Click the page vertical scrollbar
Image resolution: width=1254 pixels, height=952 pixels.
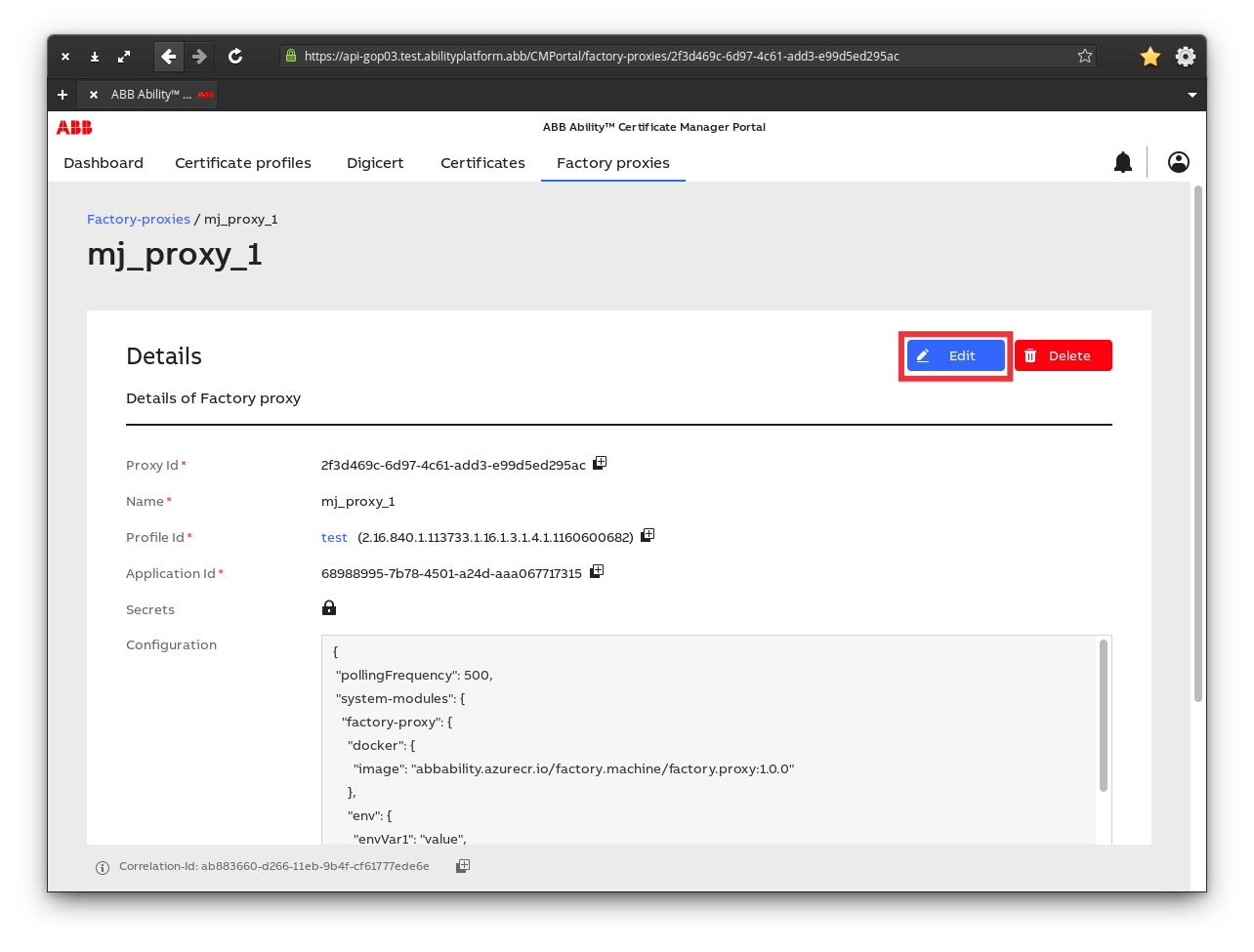[x=1198, y=444]
